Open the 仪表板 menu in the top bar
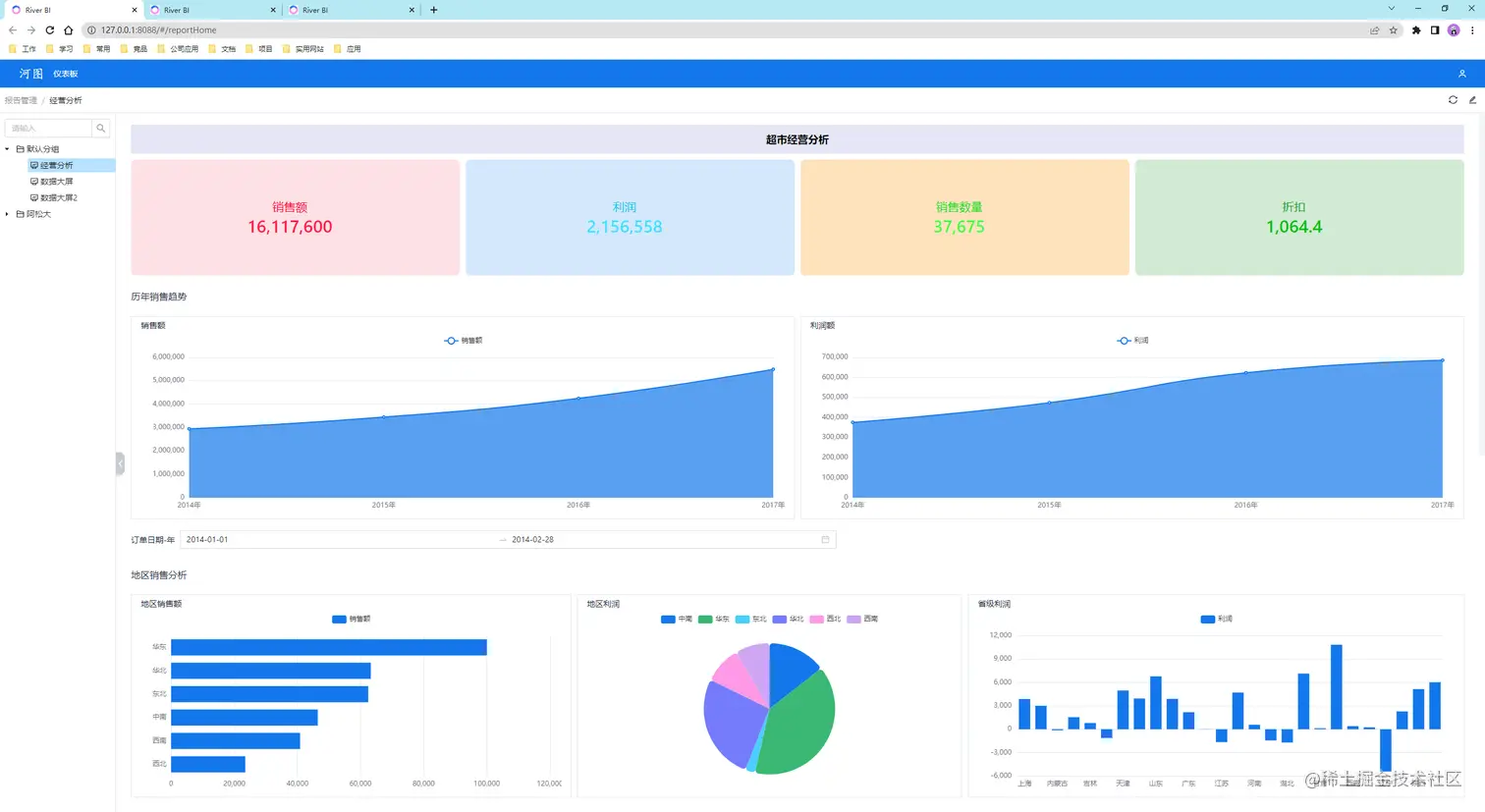The height and width of the screenshot is (812, 1485). (x=66, y=74)
